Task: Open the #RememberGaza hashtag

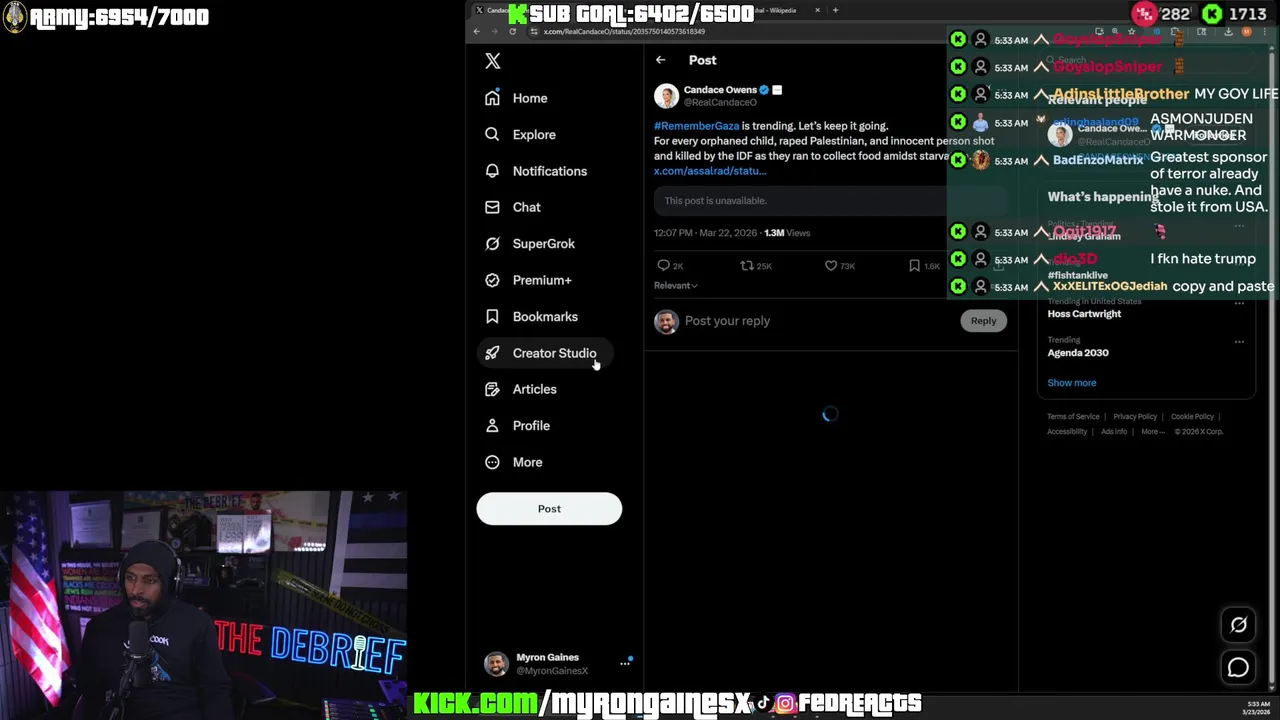Action: click(x=696, y=126)
